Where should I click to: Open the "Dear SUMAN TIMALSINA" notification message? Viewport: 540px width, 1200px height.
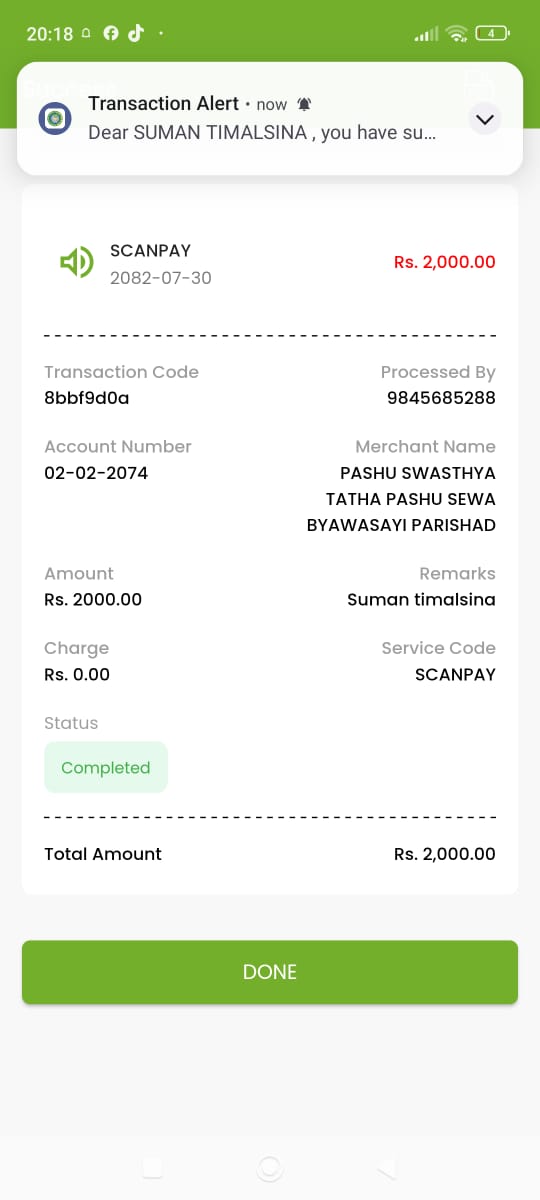(262, 132)
